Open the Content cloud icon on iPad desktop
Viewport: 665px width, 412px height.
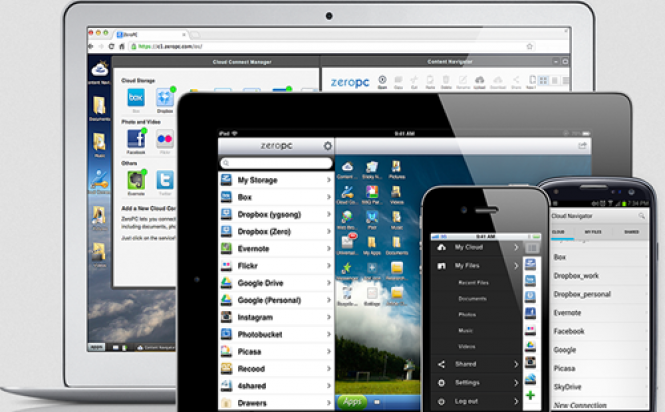[347, 167]
